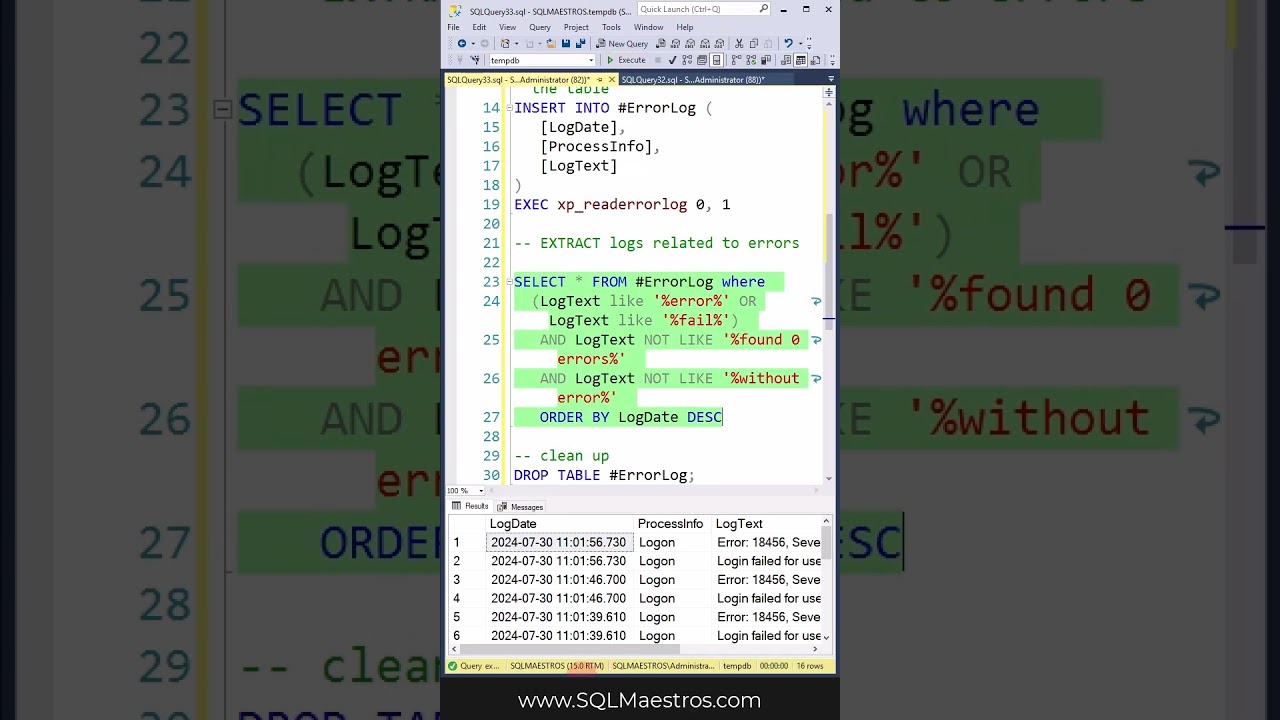Viewport: 1280px width, 720px height.
Task: Switch to the Messages tab
Action: (x=520, y=507)
